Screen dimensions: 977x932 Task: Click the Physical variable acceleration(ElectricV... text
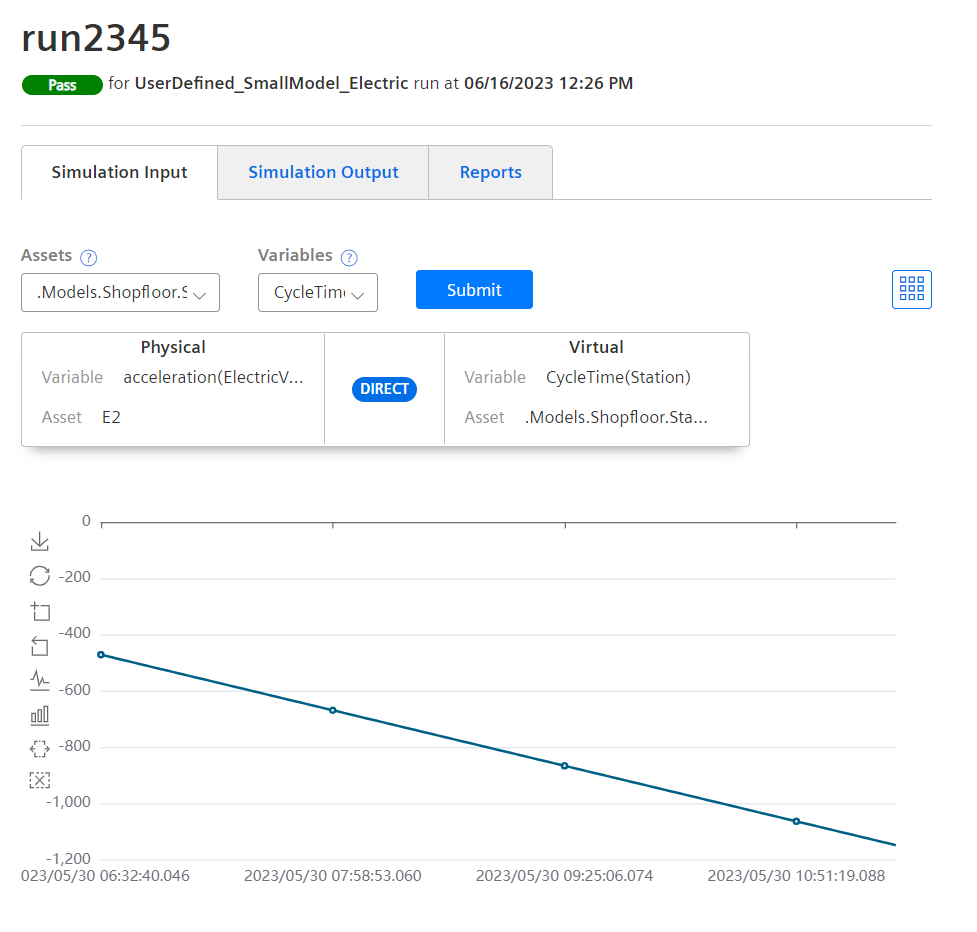pyautogui.click(x=213, y=378)
